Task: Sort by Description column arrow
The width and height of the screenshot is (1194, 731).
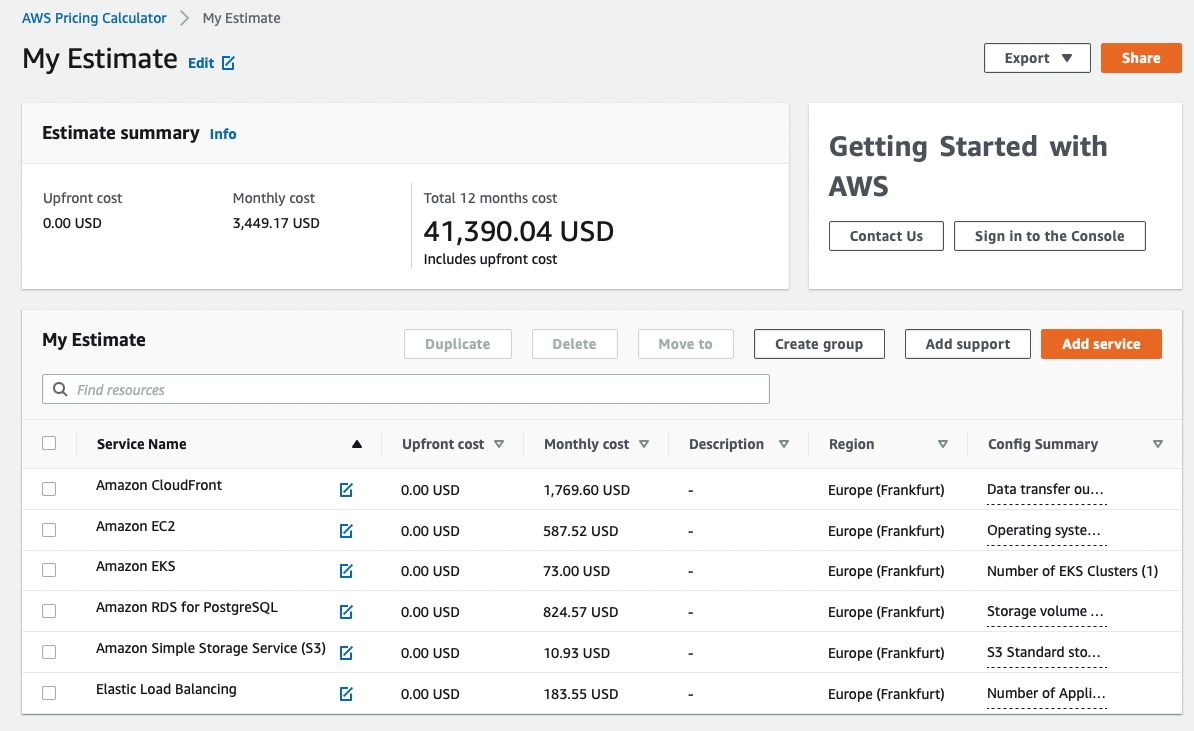Action: point(784,444)
